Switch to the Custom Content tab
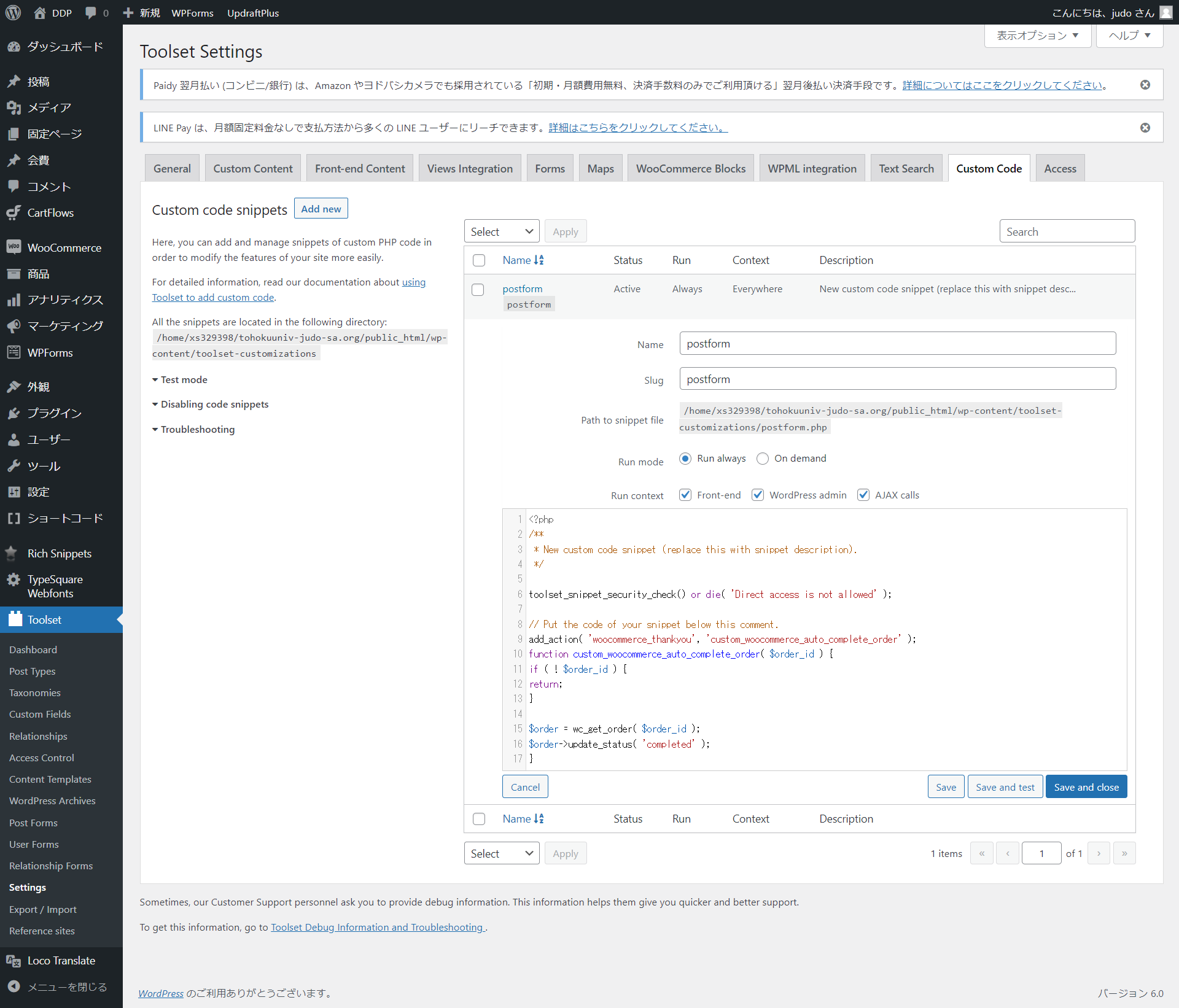 (x=253, y=168)
